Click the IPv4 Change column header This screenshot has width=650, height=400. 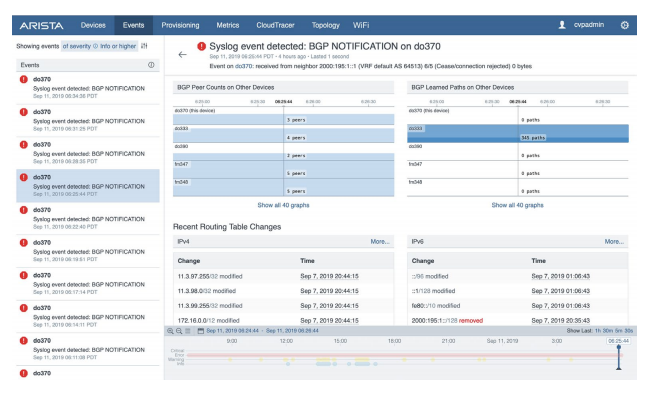click(x=189, y=261)
